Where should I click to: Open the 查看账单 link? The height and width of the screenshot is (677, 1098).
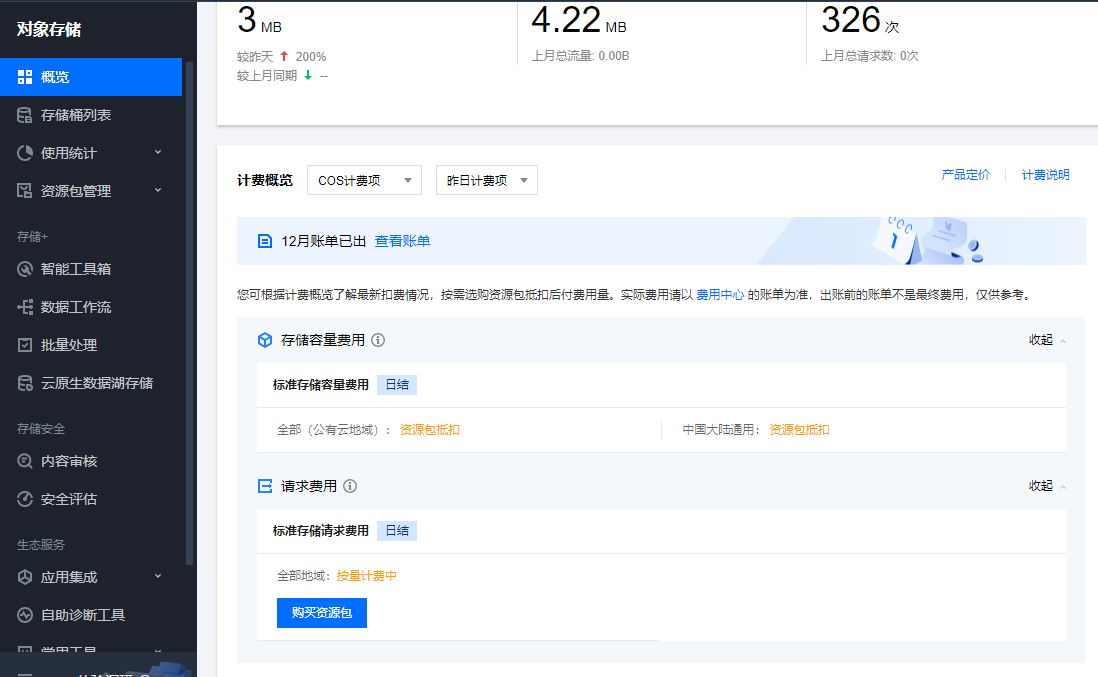point(402,241)
